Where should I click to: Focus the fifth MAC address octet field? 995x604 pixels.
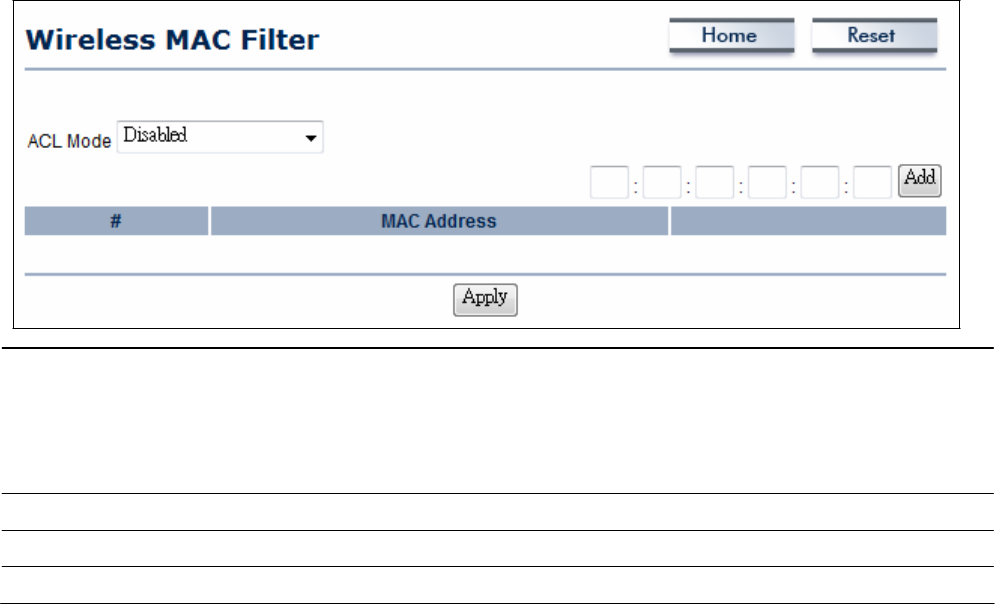coord(820,183)
